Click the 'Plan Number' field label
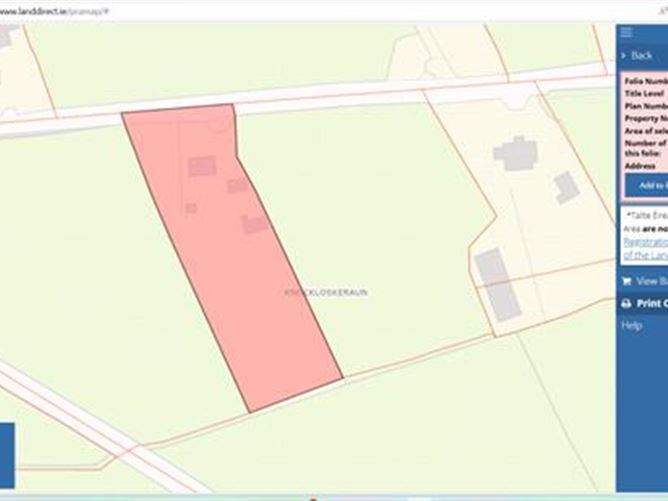This screenshot has width=668, height=501. tap(646, 106)
